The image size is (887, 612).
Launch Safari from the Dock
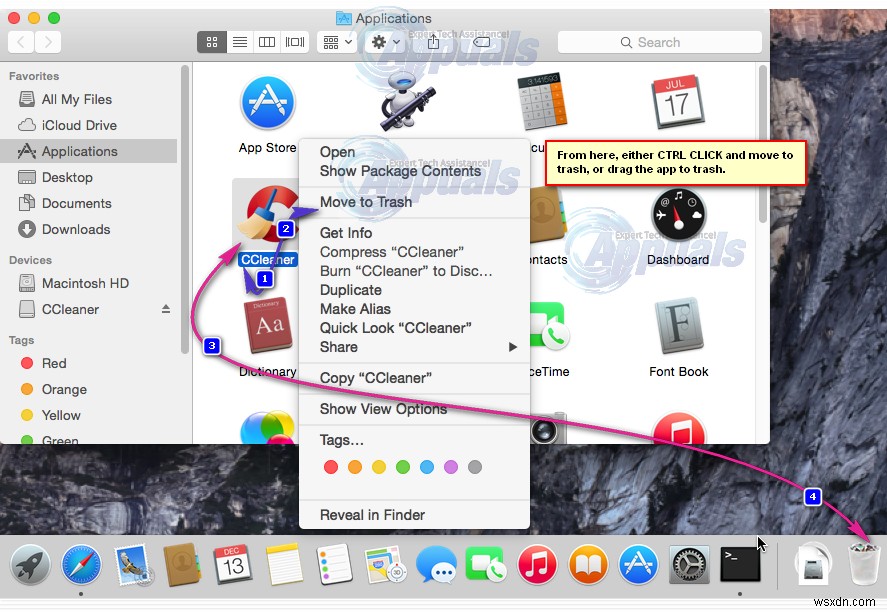(81, 565)
